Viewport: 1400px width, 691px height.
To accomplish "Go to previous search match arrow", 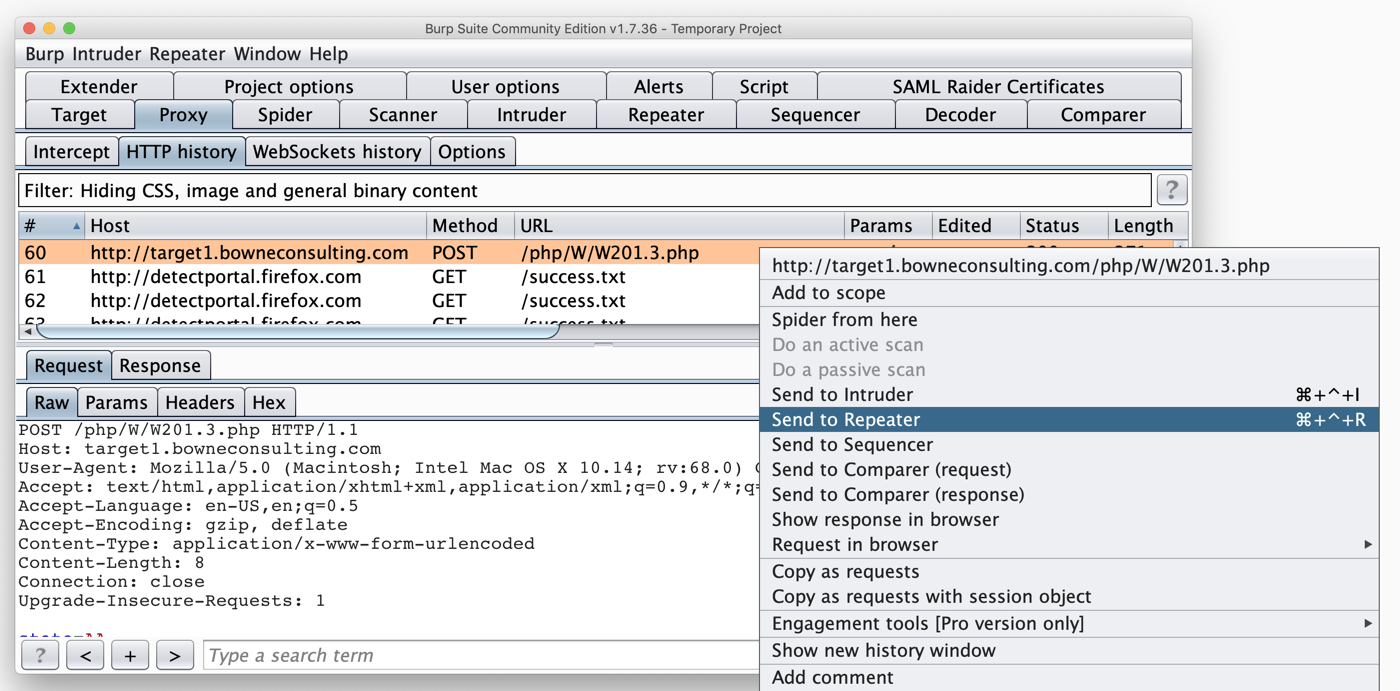I will (85, 656).
